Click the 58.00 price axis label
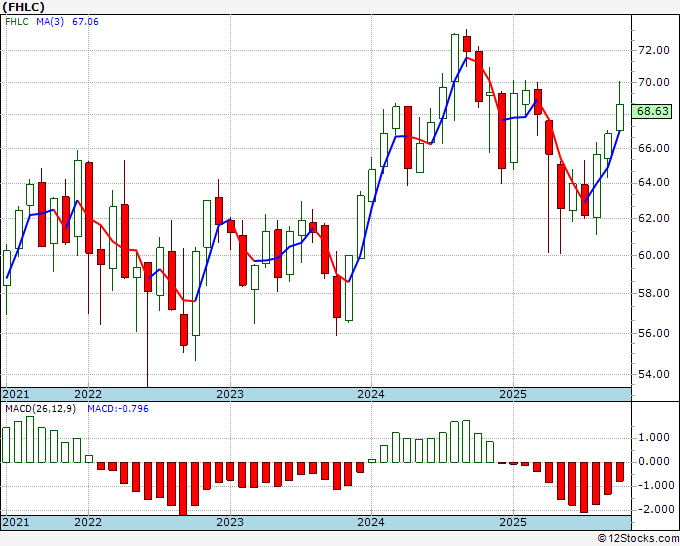680x546 pixels. 654,293
